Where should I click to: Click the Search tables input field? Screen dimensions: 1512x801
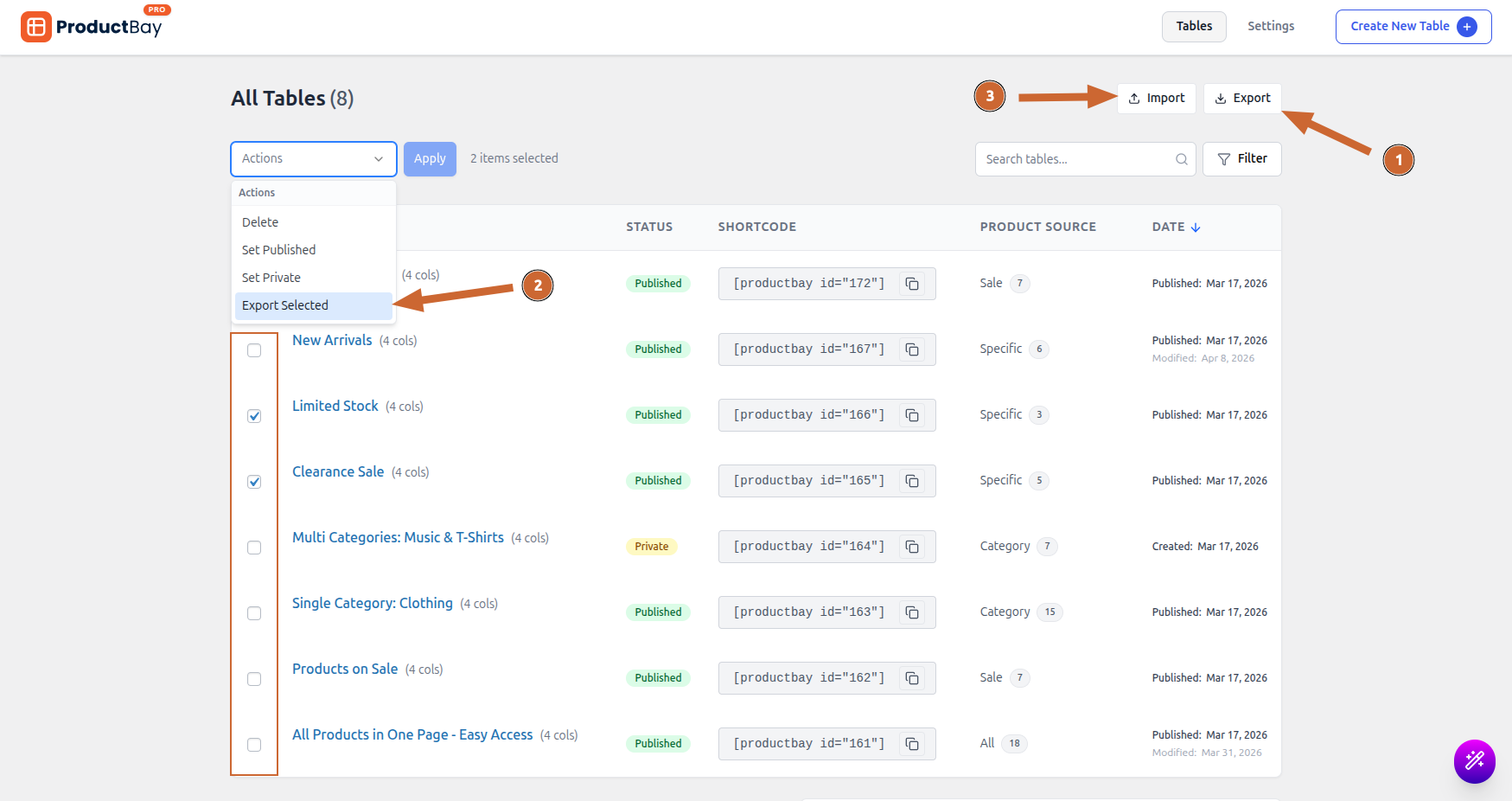point(1075,159)
